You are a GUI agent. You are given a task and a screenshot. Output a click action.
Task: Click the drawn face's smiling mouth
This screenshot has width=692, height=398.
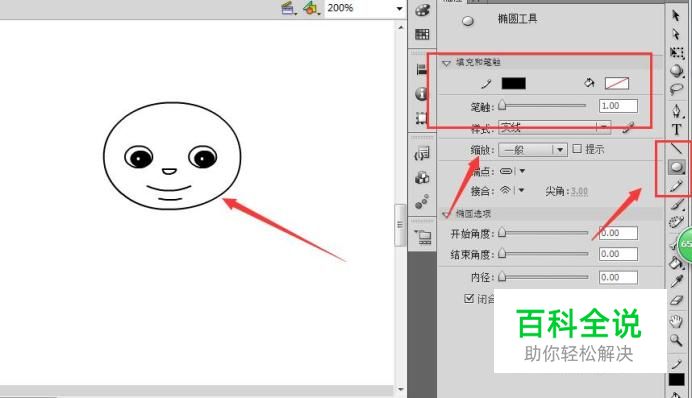pos(169,188)
